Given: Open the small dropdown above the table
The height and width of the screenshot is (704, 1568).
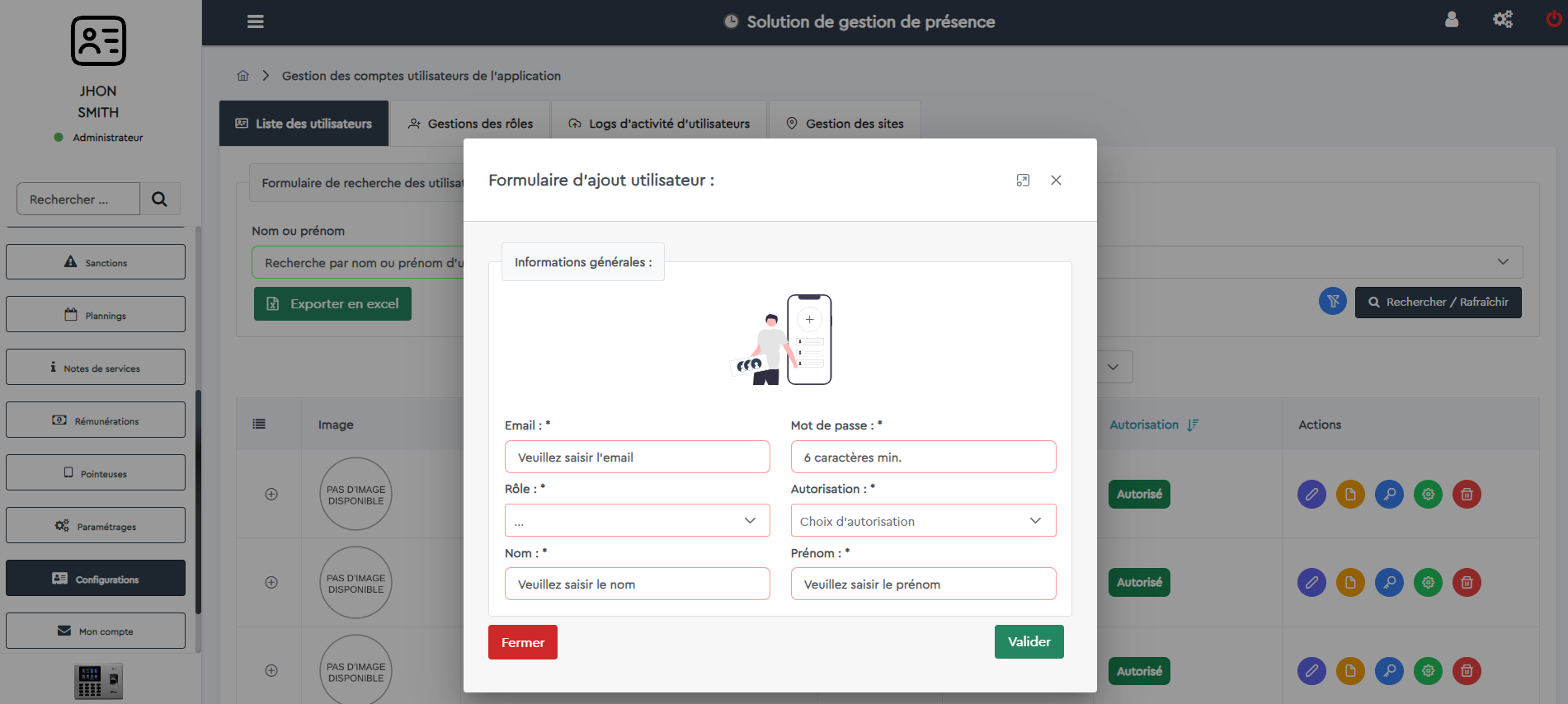Looking at the screenshot, I should coord(1114,367).
